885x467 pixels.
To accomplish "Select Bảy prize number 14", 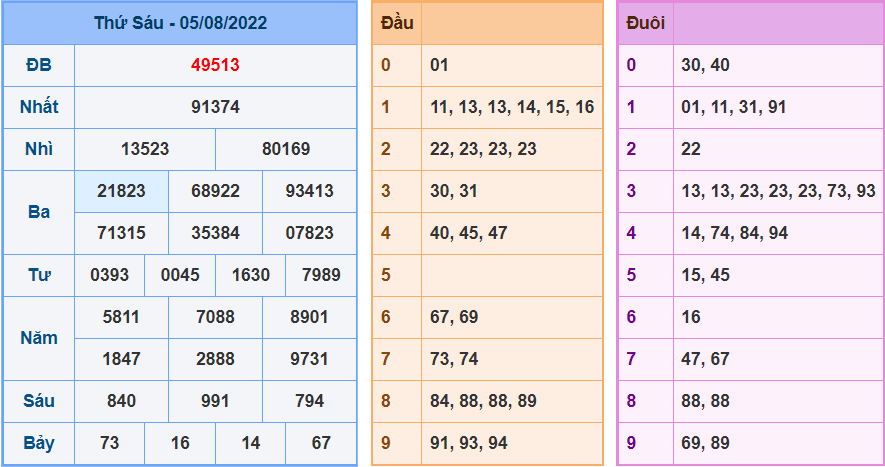I will click(x=251, y=443).
